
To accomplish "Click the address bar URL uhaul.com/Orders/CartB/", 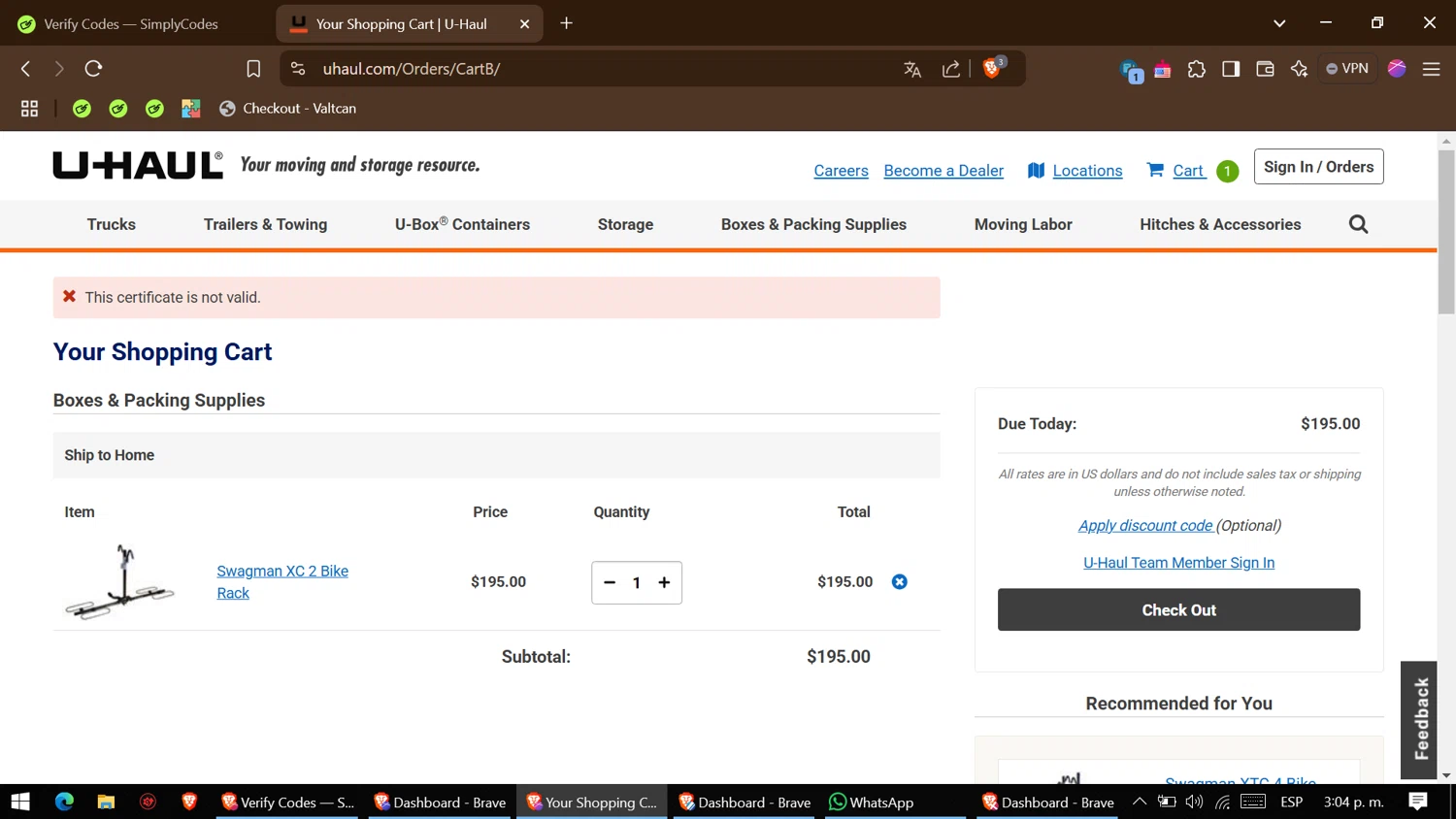I will (x=412, y=69).
